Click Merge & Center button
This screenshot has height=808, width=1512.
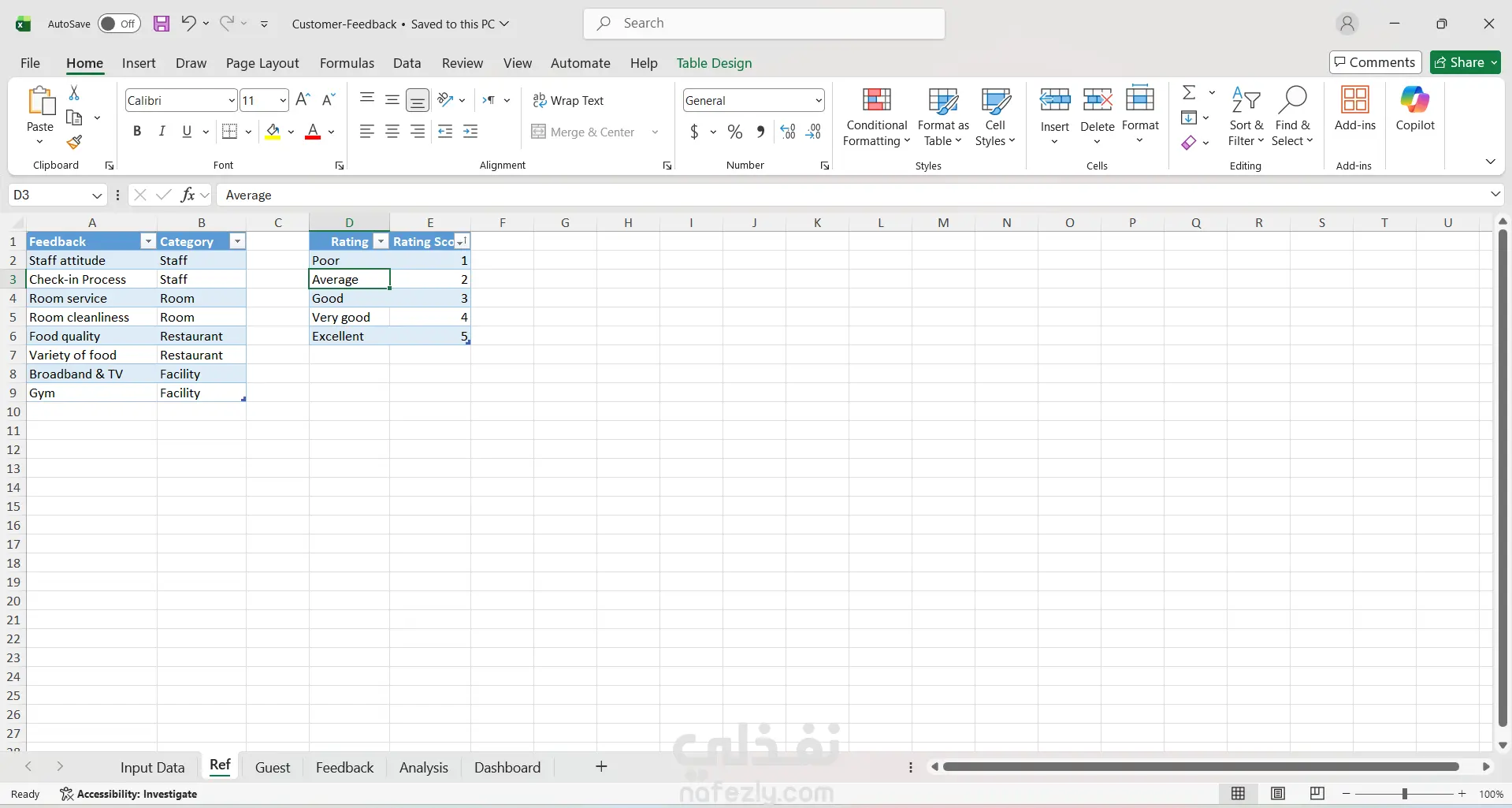click(x=584, y=132)
